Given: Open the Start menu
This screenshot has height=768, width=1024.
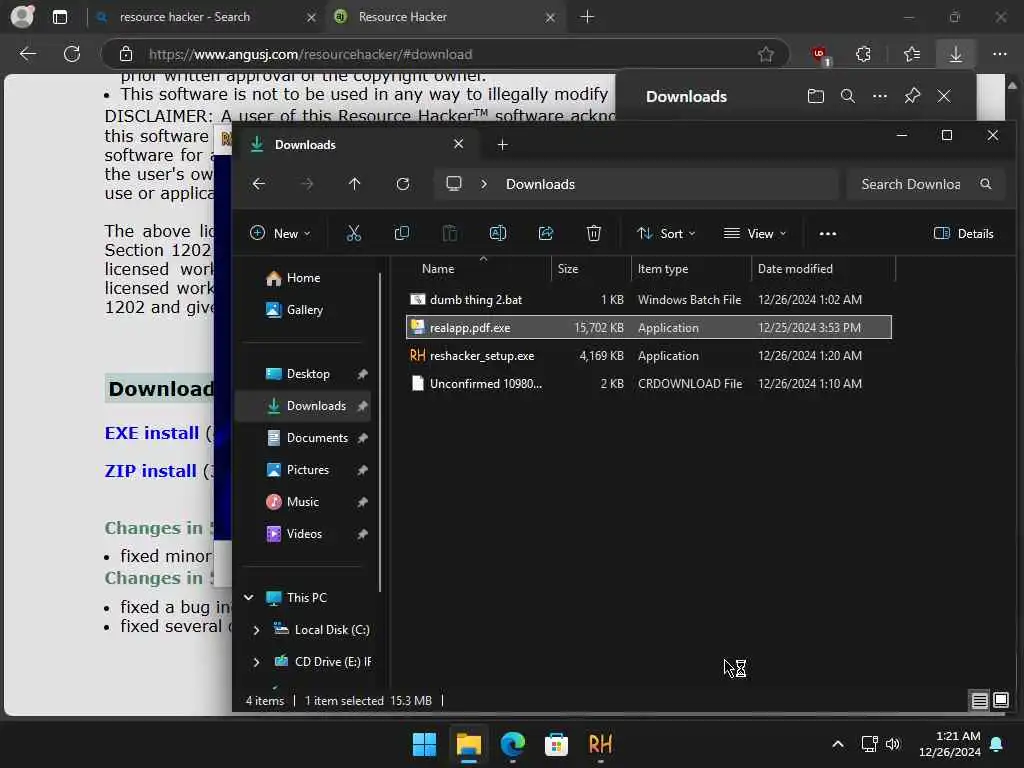Looking at the screenshot, I should point(424,744).
